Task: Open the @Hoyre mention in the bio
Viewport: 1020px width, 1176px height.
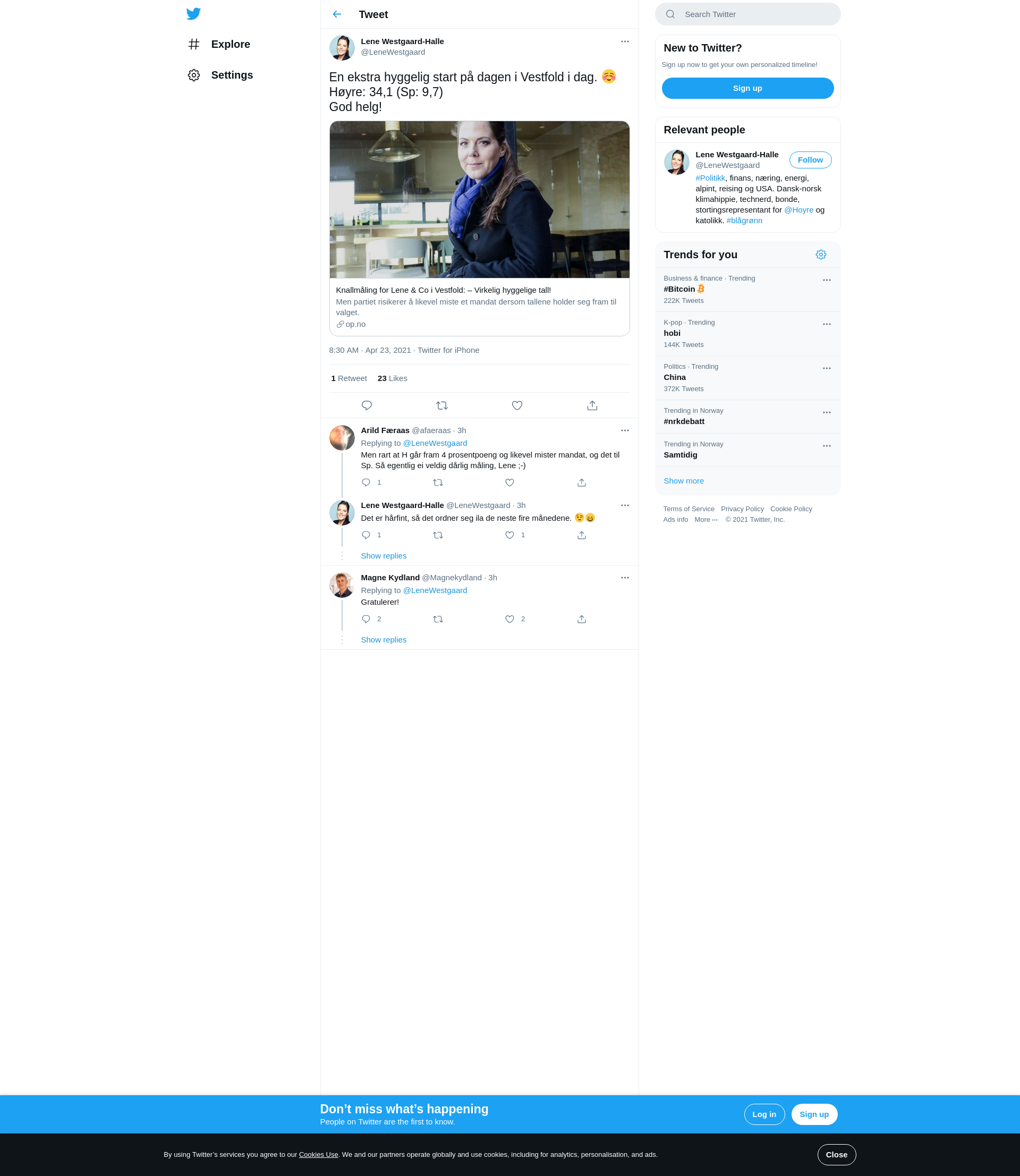Action: pos(798,210)
